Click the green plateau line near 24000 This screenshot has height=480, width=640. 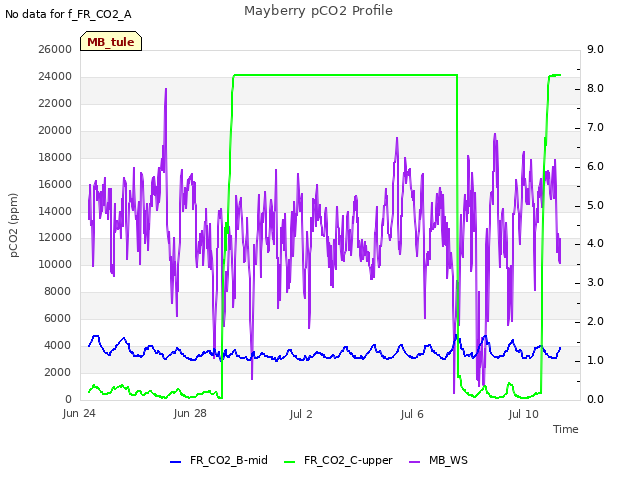click(345, 75)
